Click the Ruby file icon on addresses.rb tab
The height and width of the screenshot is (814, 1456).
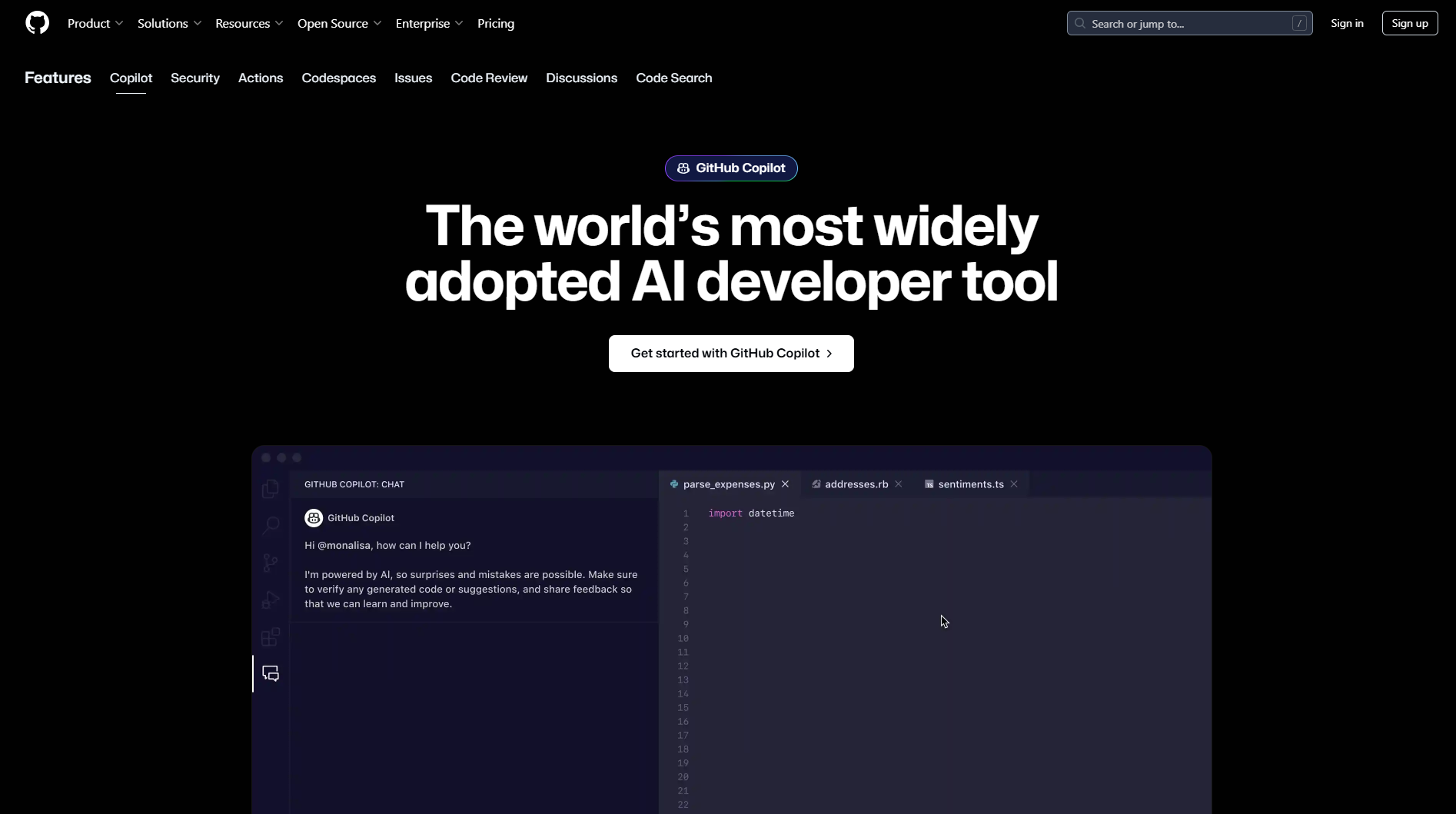click(816, 484)
